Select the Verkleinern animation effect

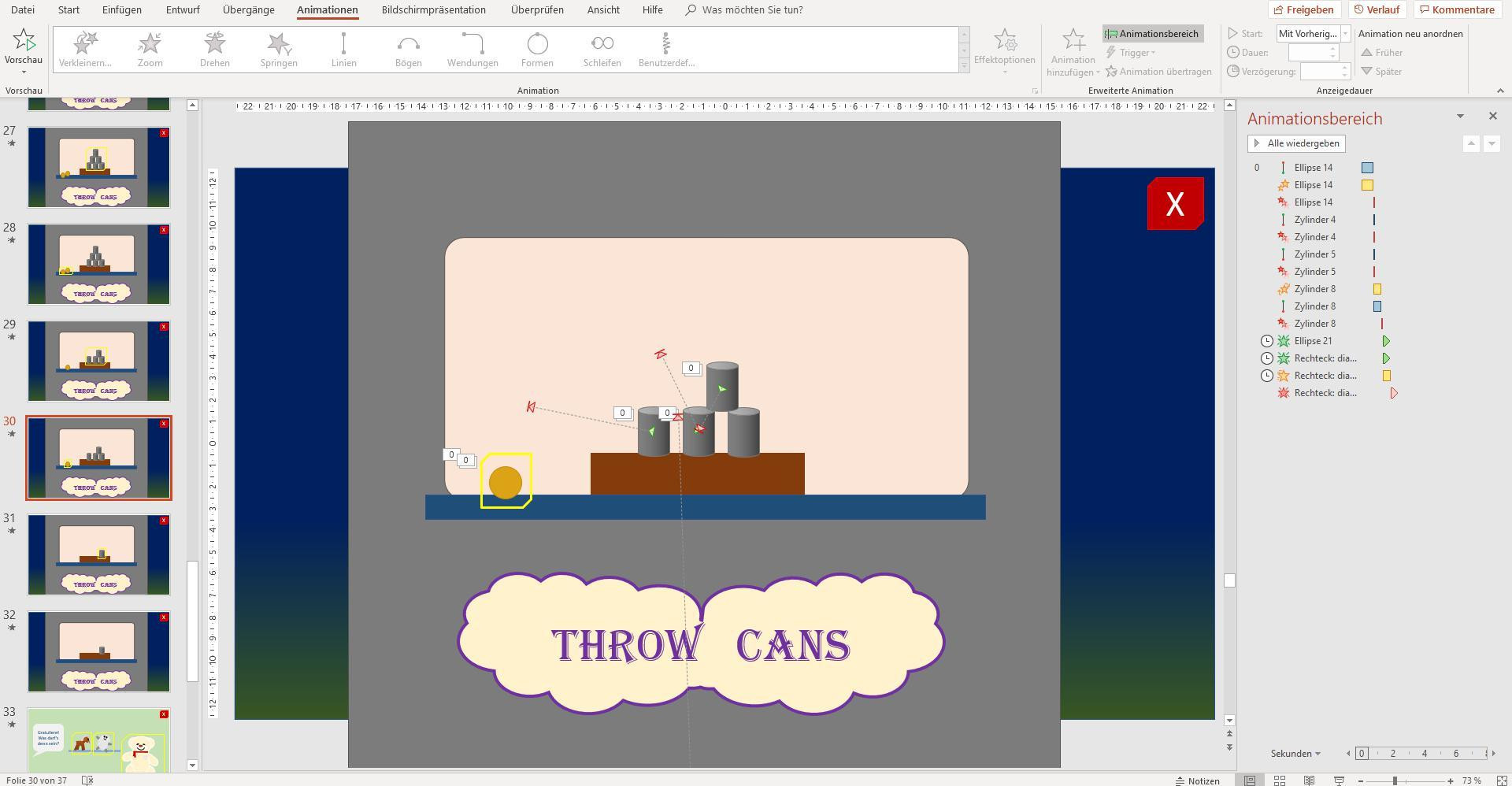[x=85, y=50]
